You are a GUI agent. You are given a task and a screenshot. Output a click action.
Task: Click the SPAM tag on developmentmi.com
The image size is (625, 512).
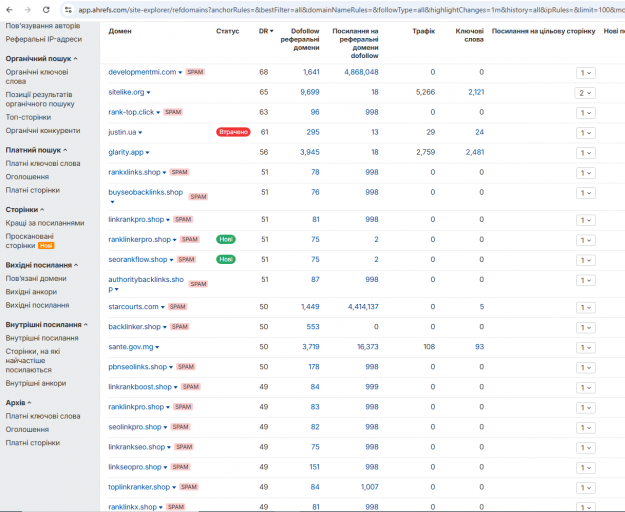coord(195,72)
